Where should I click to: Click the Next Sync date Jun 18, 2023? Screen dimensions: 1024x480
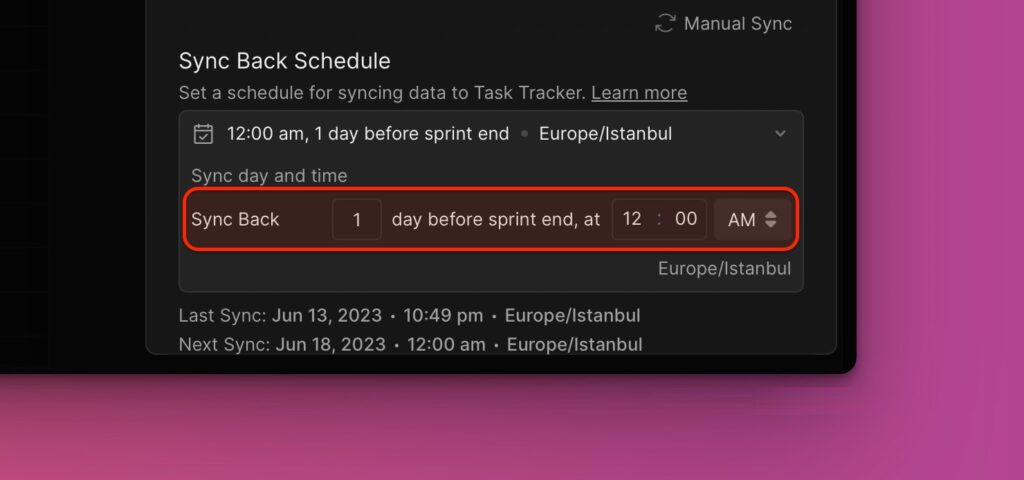coord(330,344)
